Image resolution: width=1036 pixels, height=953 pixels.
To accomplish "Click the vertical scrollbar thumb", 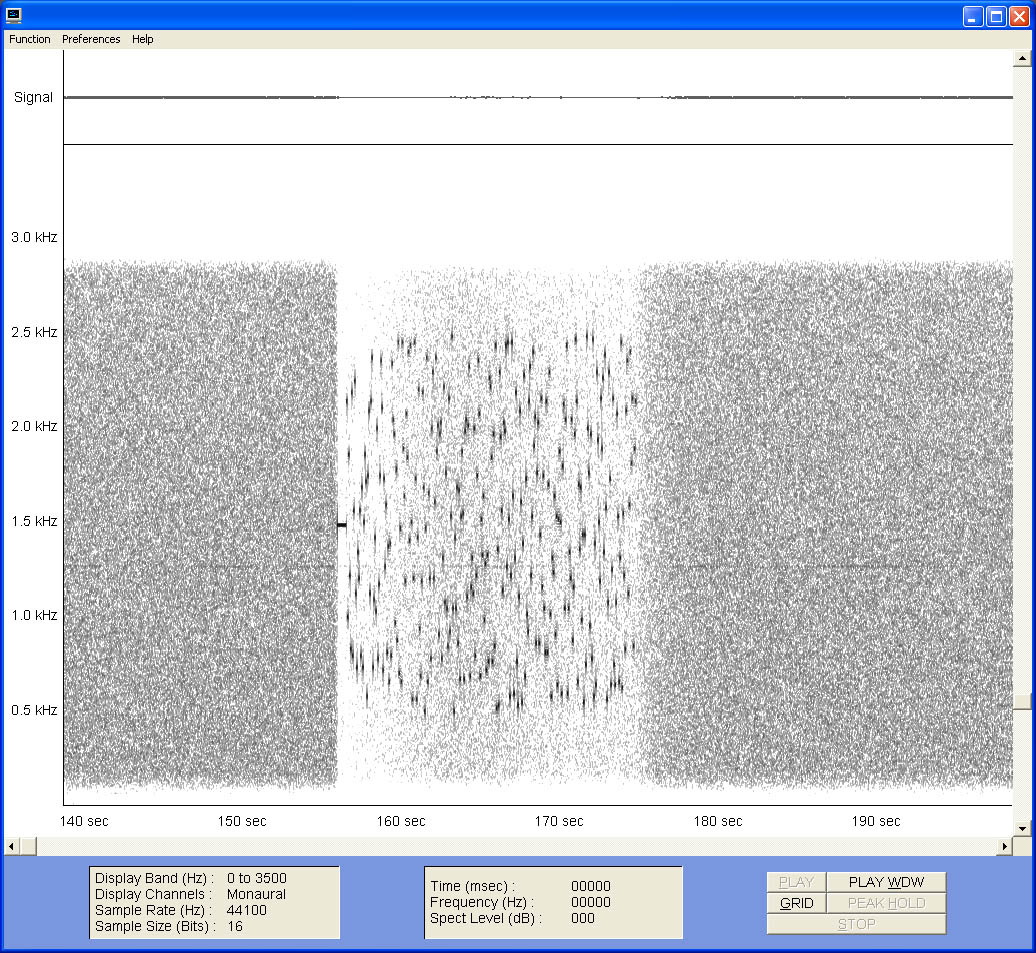I will (1022, 702).
